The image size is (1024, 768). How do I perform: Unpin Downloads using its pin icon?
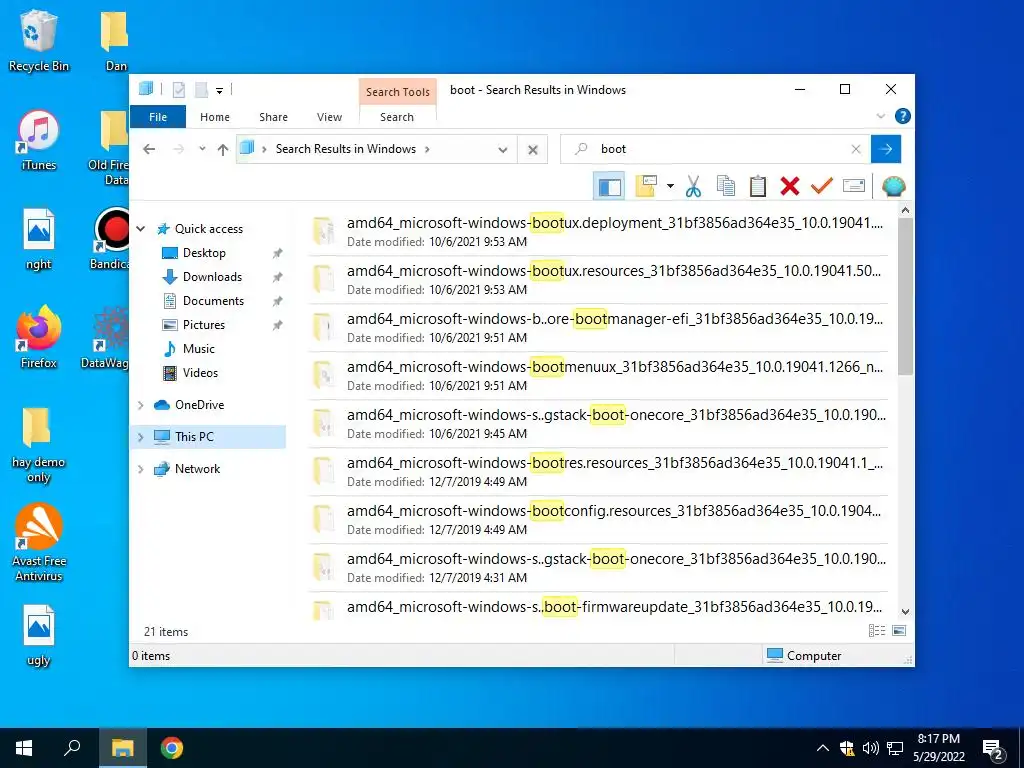tap(278, 277)
